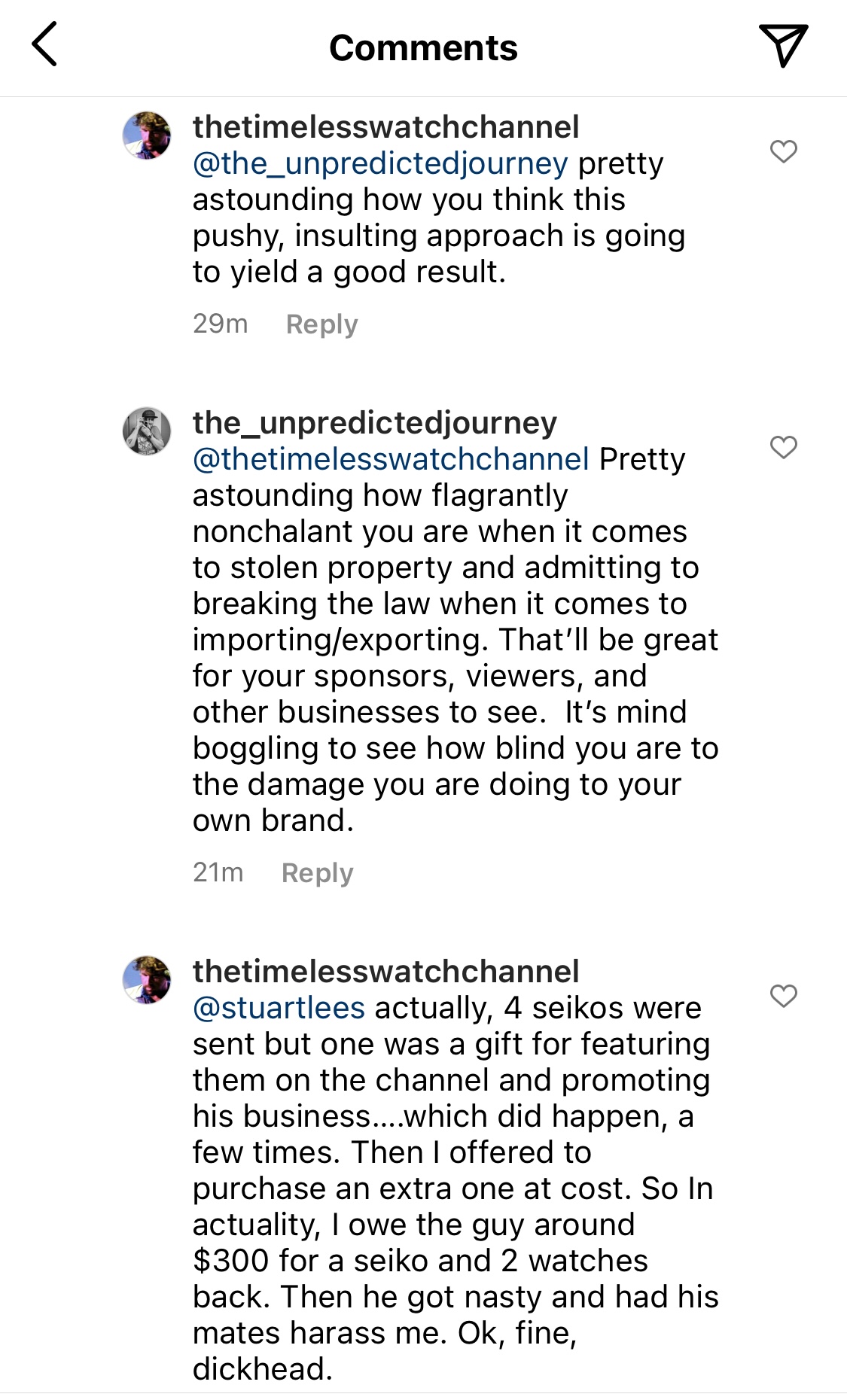The image size is (847, 1400).
Task: Tap the @the_unpredictedjourney mention
Action: point(380,163)
